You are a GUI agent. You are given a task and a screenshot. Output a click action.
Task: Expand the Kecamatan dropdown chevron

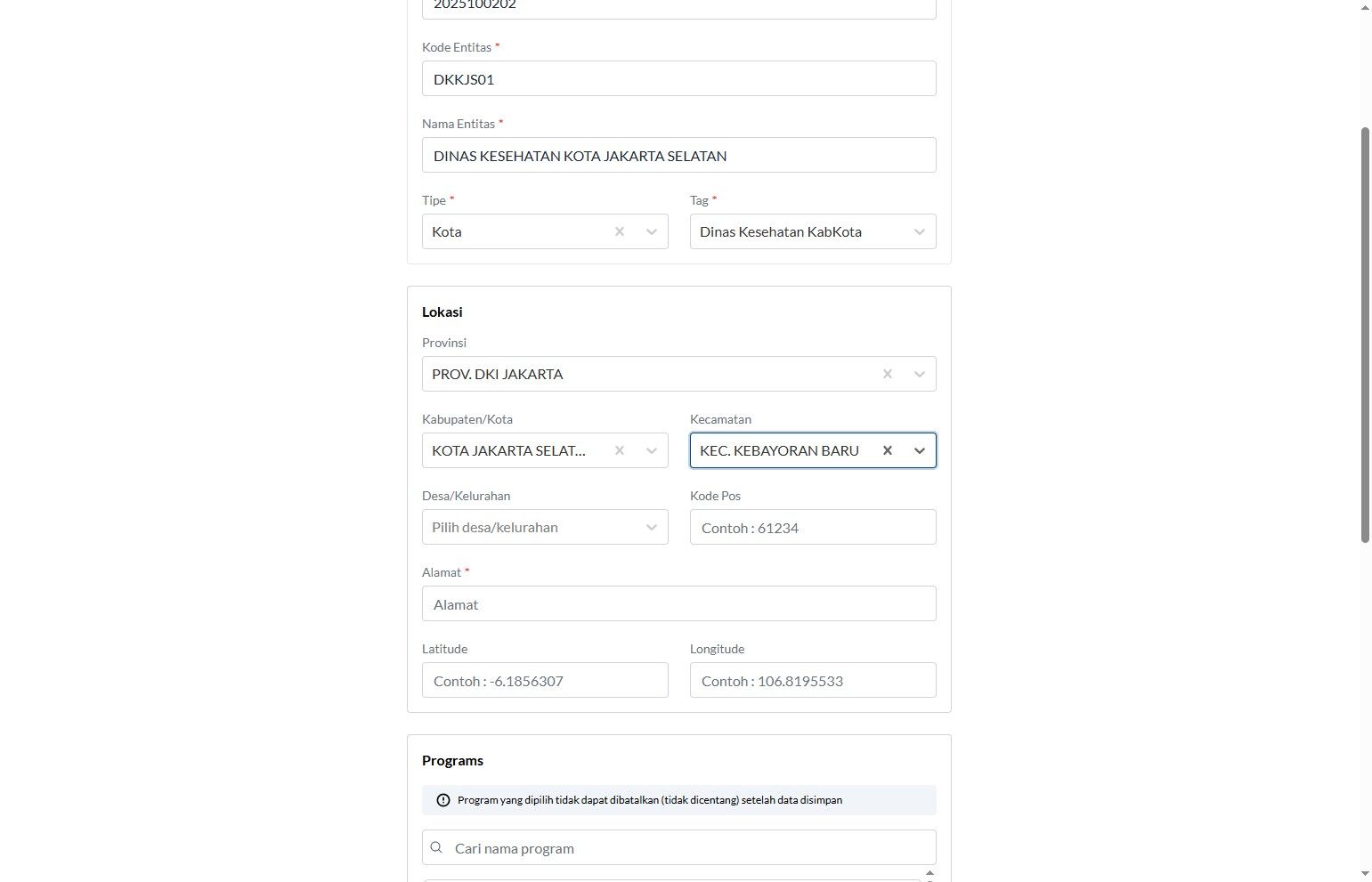point(920,450)
